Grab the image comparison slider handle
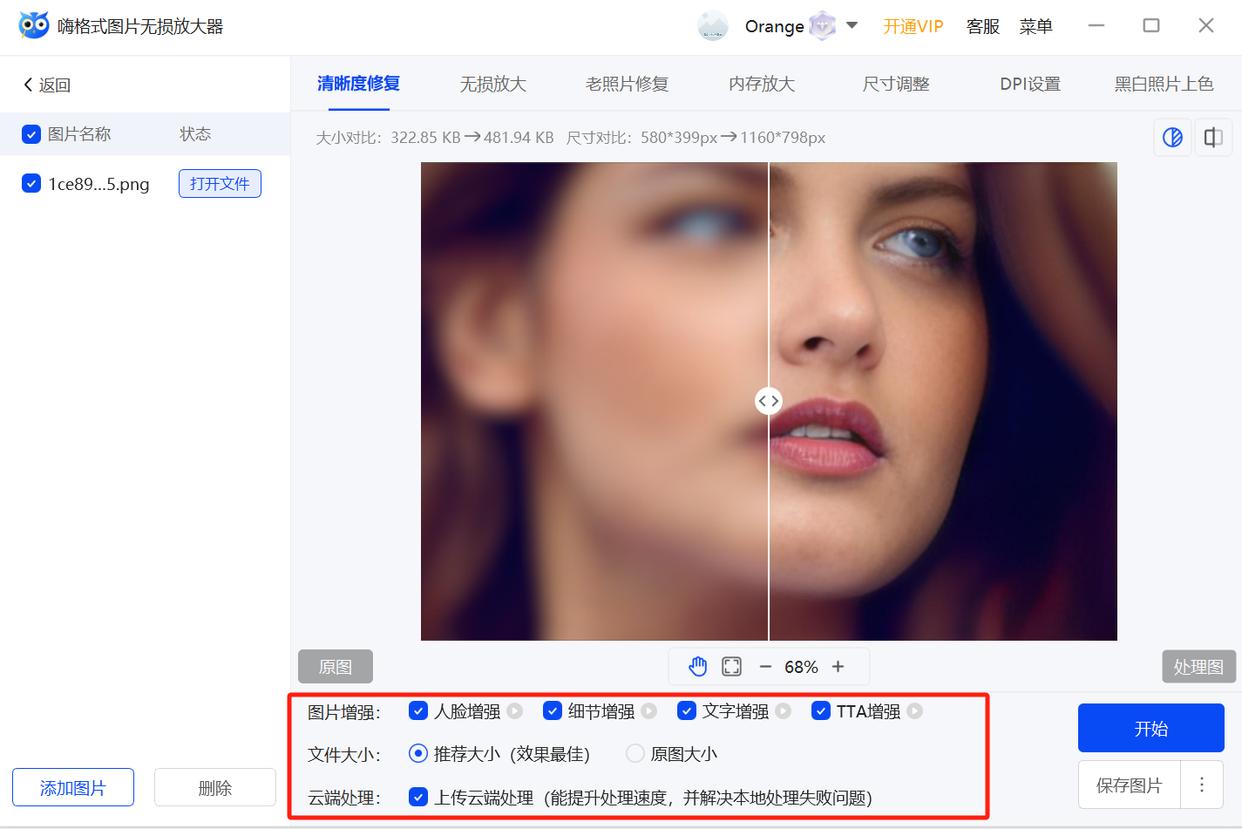1242x829 pixels. click(768, 401)
